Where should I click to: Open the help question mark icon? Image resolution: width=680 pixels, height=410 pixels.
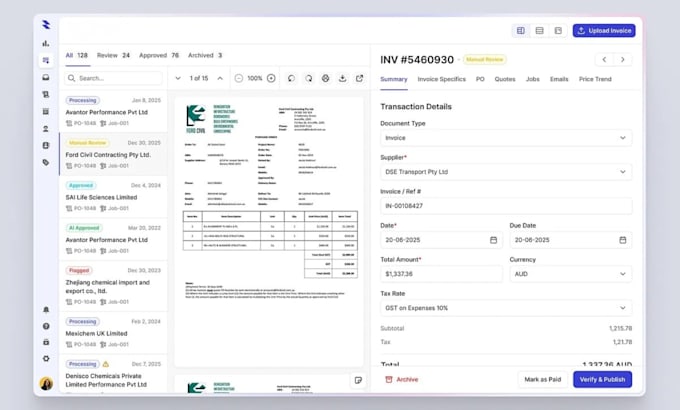(46, 326)
